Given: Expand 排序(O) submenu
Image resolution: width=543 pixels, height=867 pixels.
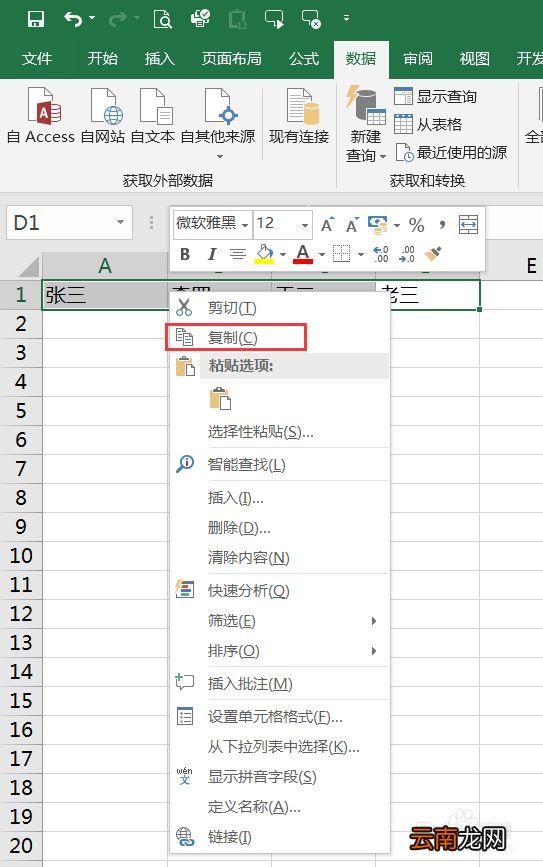Looking at the screenshot, I should pyautogui.click(x=374, y=651).
